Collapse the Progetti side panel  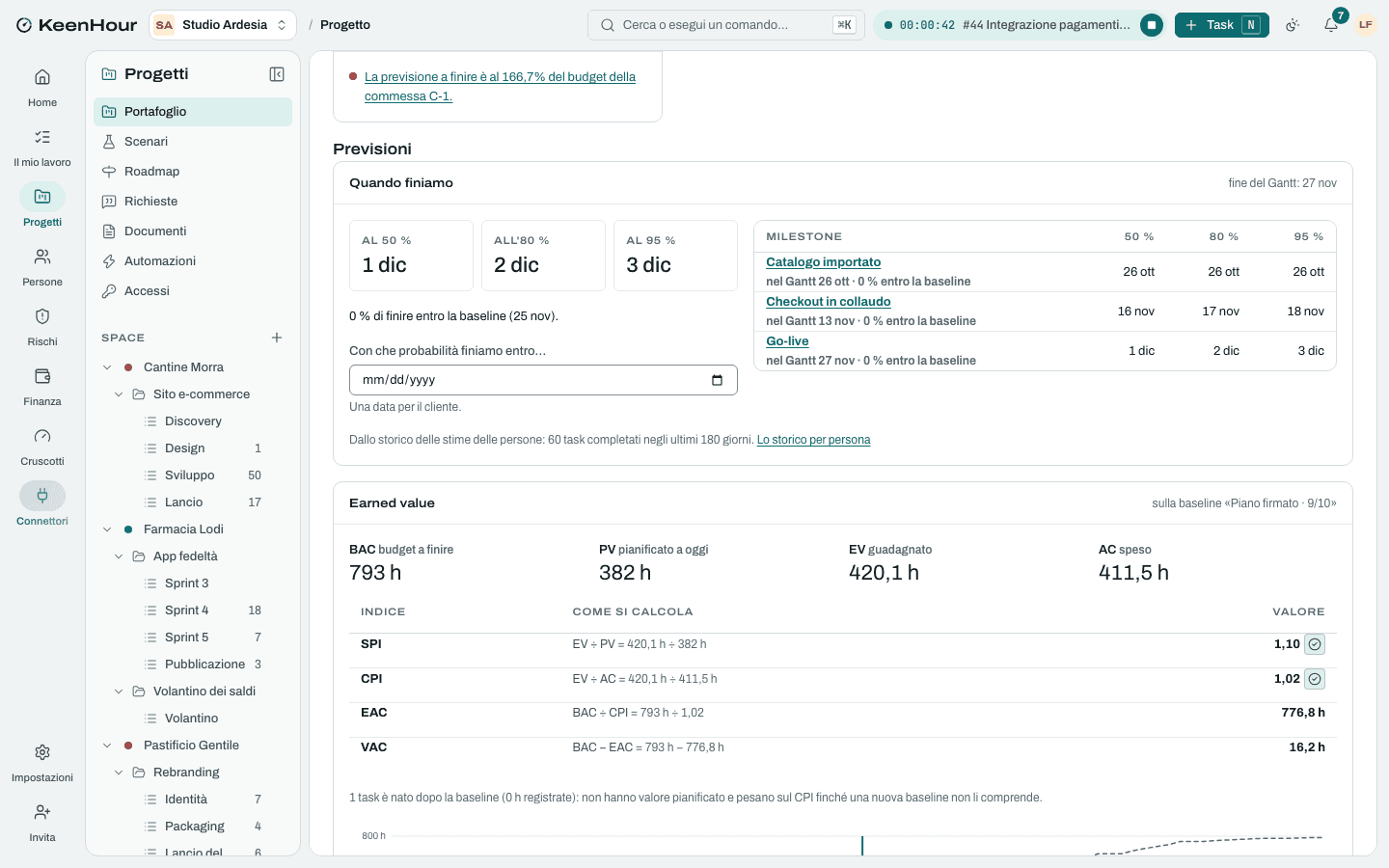point(277,74)
